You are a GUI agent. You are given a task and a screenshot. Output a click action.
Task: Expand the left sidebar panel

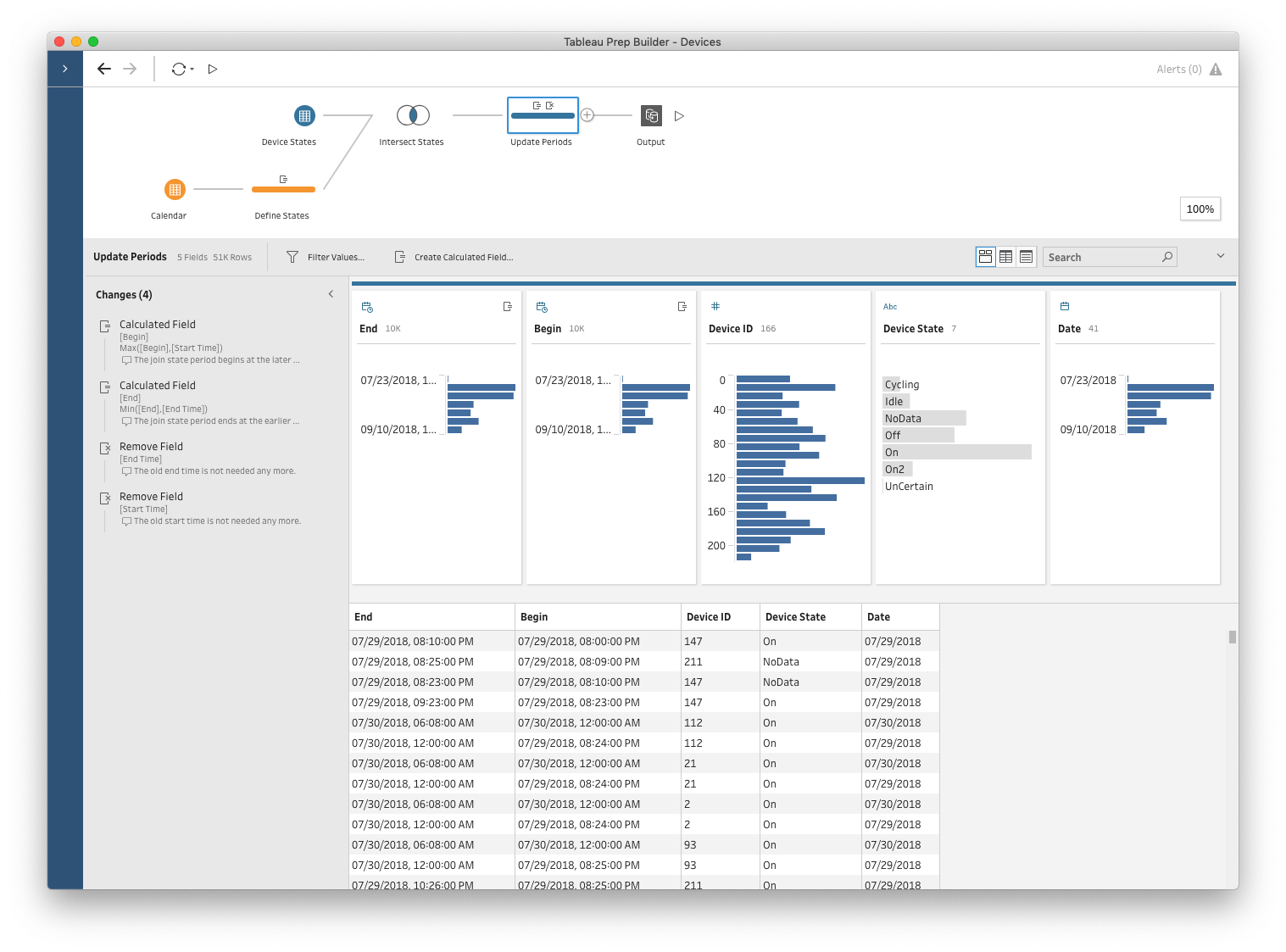pyautogui.click(x=65, y=69)
